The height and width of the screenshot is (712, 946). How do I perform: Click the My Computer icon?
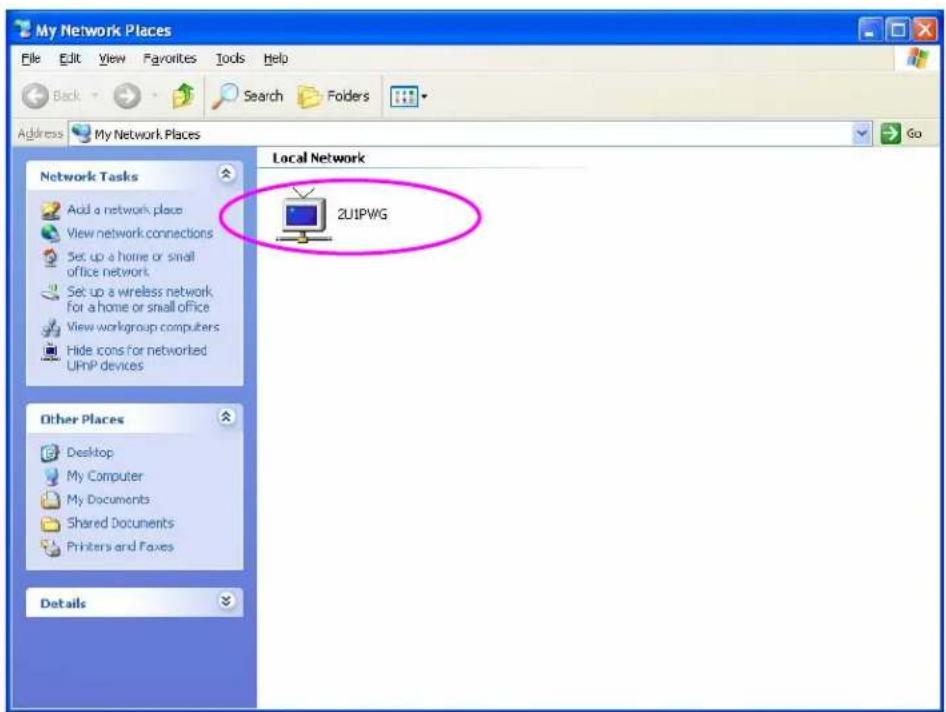tap(51, 477)
